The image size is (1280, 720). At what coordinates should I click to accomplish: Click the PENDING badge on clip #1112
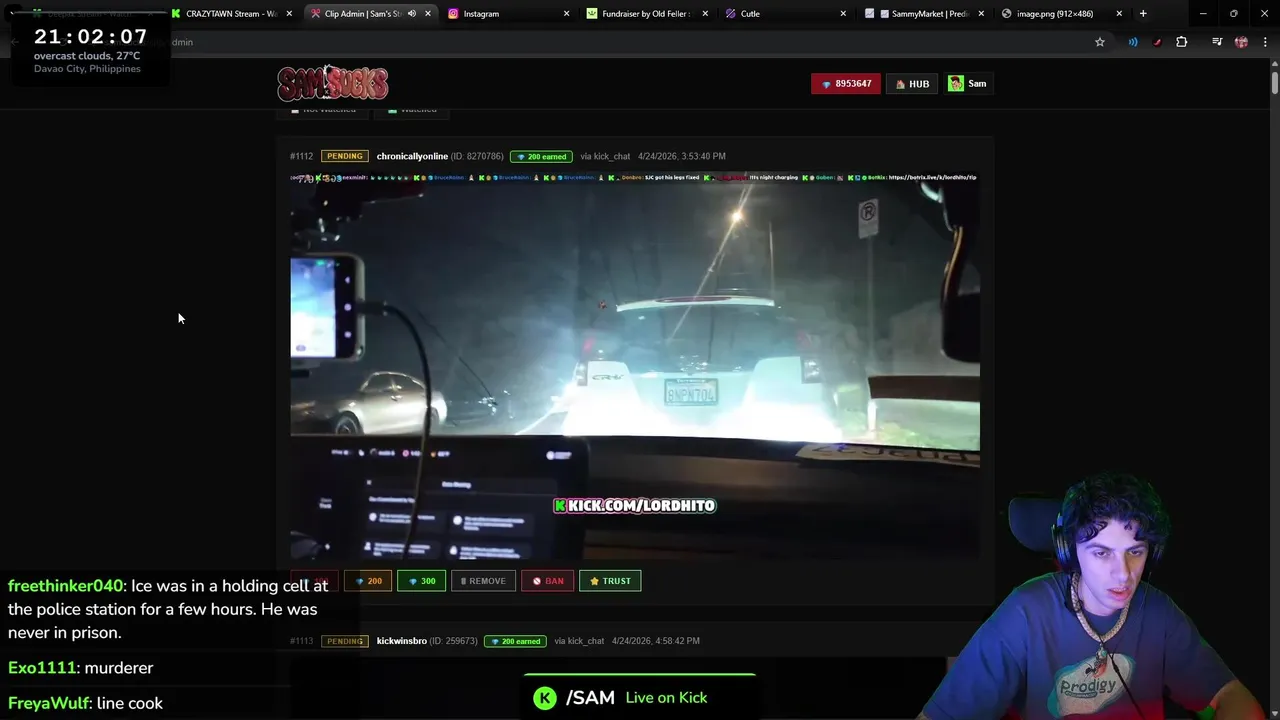point(345,156)
